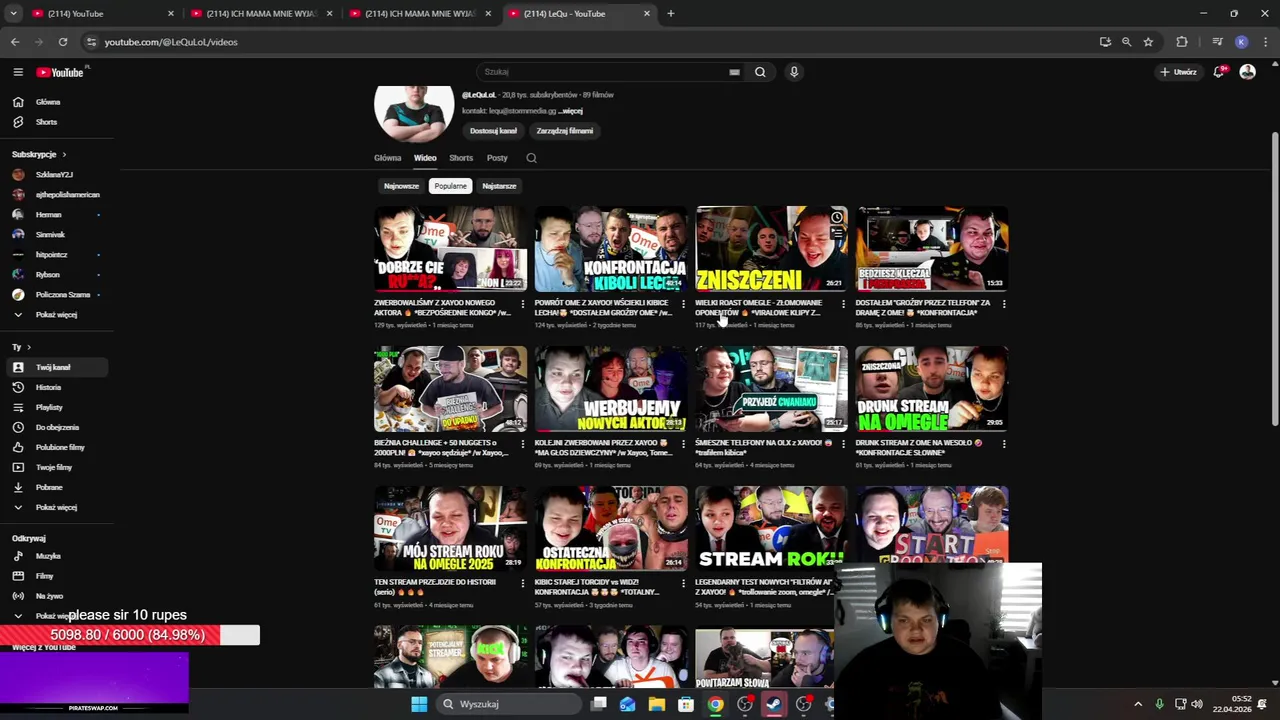Select the Najstarsze sort chip
Image resolution: width=1280 pixels, height=720 pixels.
(x=499, y=186)
